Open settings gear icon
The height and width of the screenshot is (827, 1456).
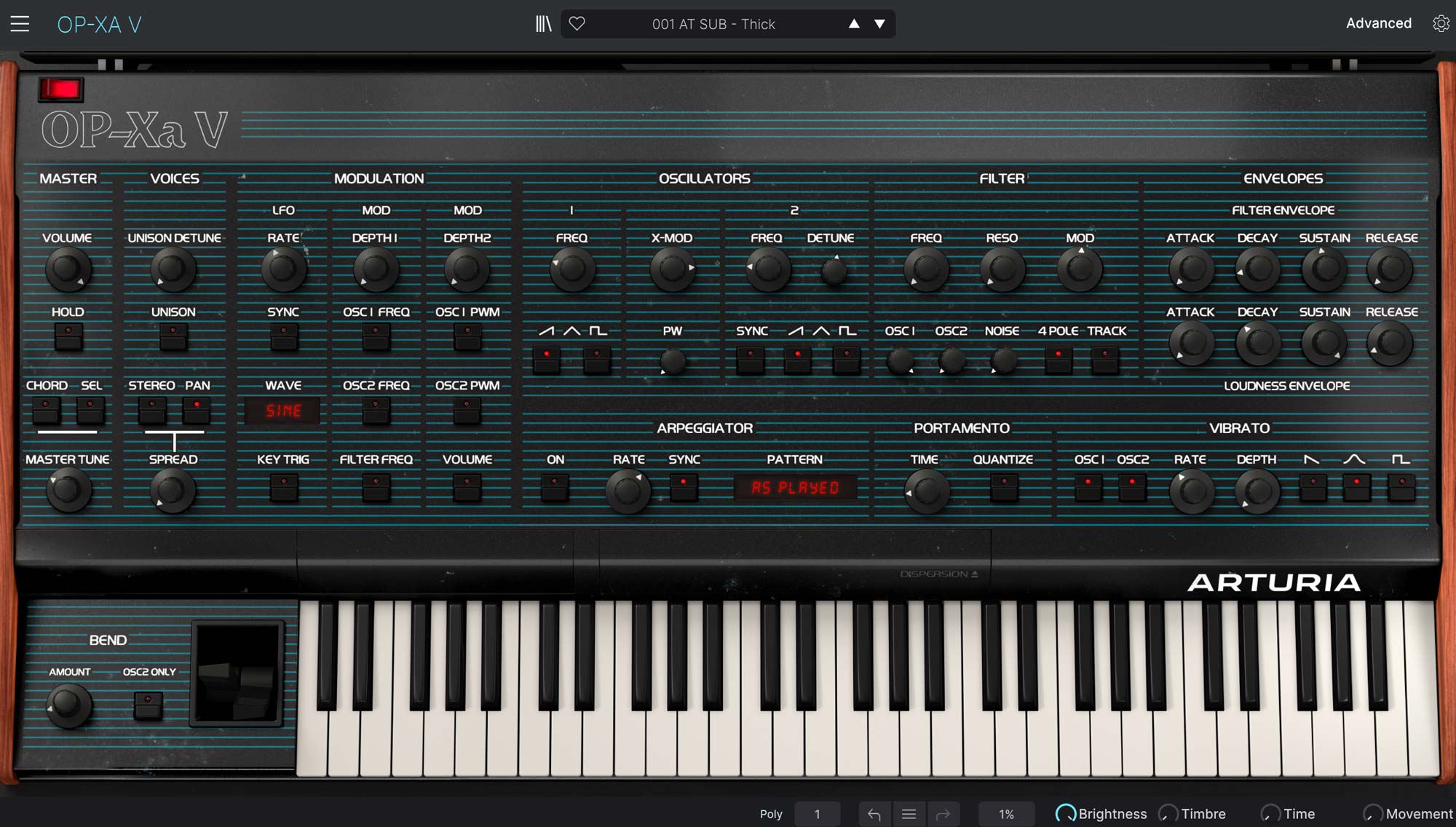coord(1441,23)
